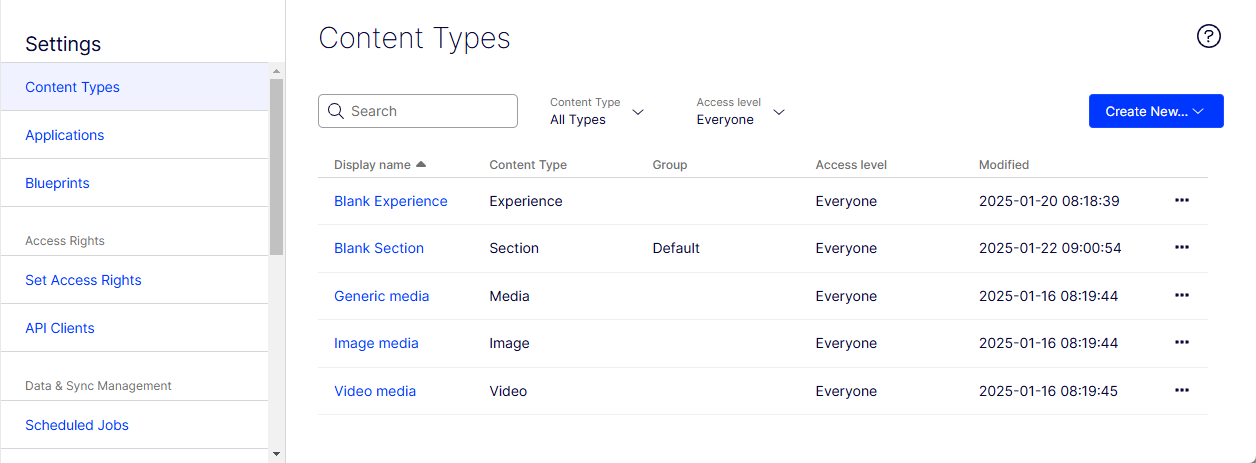Viewport: 1256px width, 463px height.
Task: Open Set Access Rights settings
Action: [x=83, y=280]
